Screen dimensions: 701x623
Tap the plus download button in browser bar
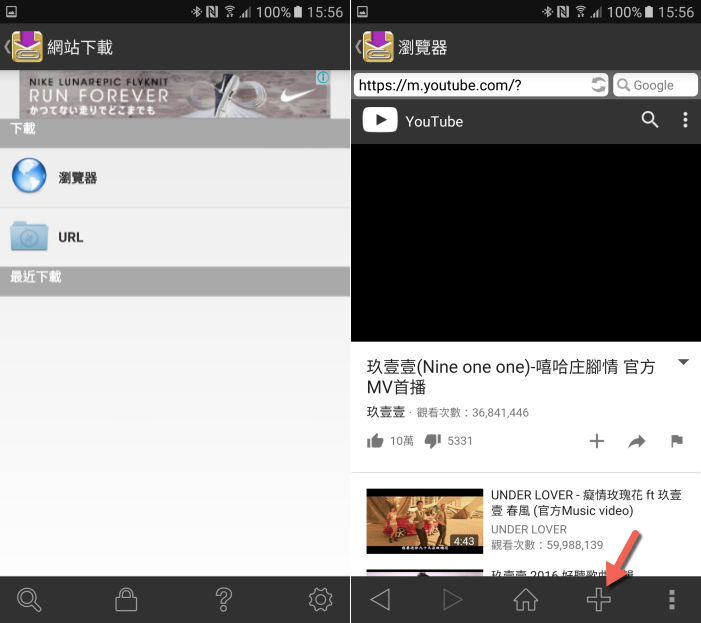(599, 600)
